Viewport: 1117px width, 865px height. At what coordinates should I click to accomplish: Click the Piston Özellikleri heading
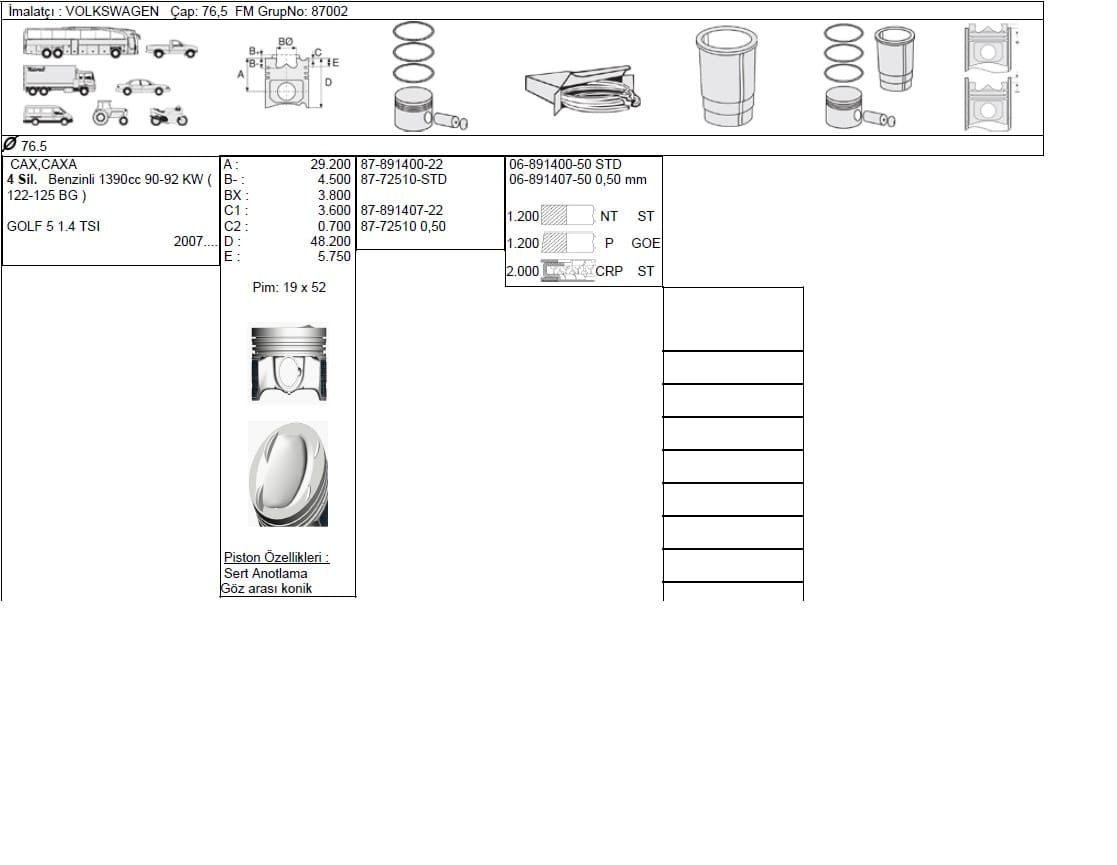click(x=276, y=557)
